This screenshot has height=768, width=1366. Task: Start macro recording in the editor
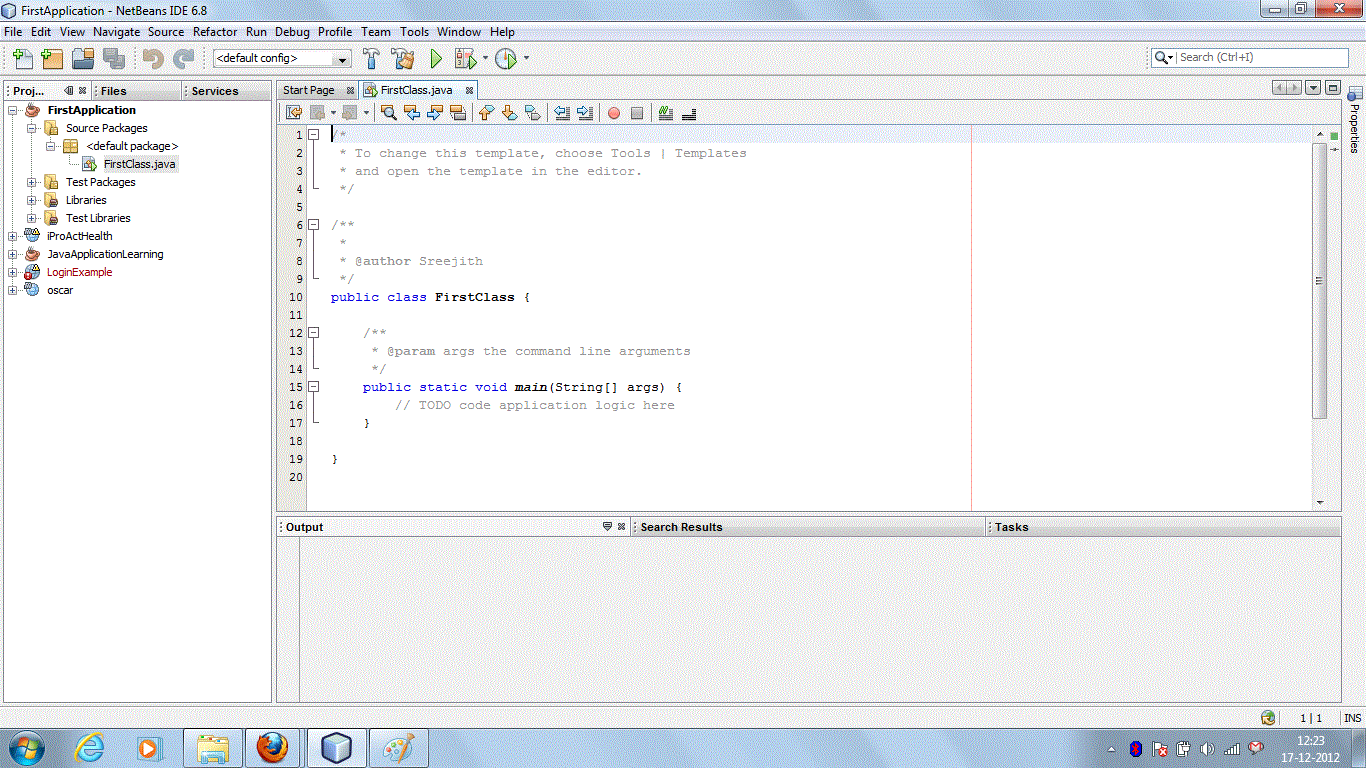click(613, 112)
